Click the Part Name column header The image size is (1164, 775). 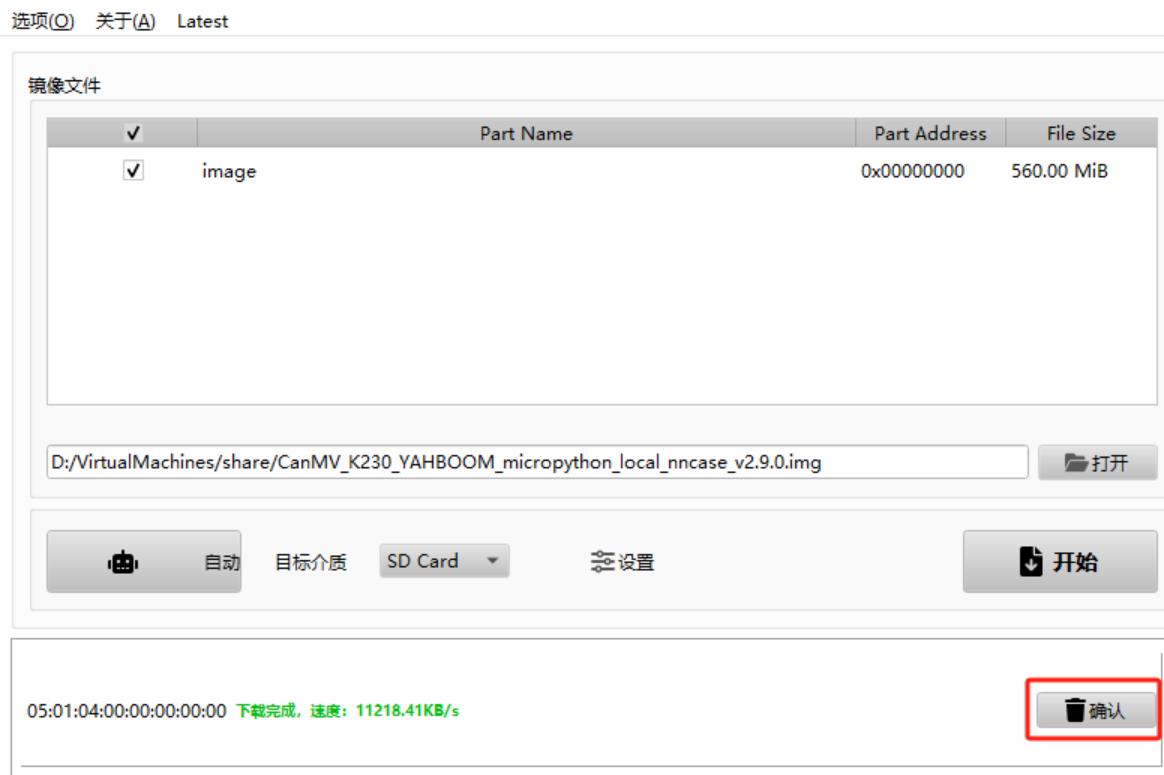(526, 133)
